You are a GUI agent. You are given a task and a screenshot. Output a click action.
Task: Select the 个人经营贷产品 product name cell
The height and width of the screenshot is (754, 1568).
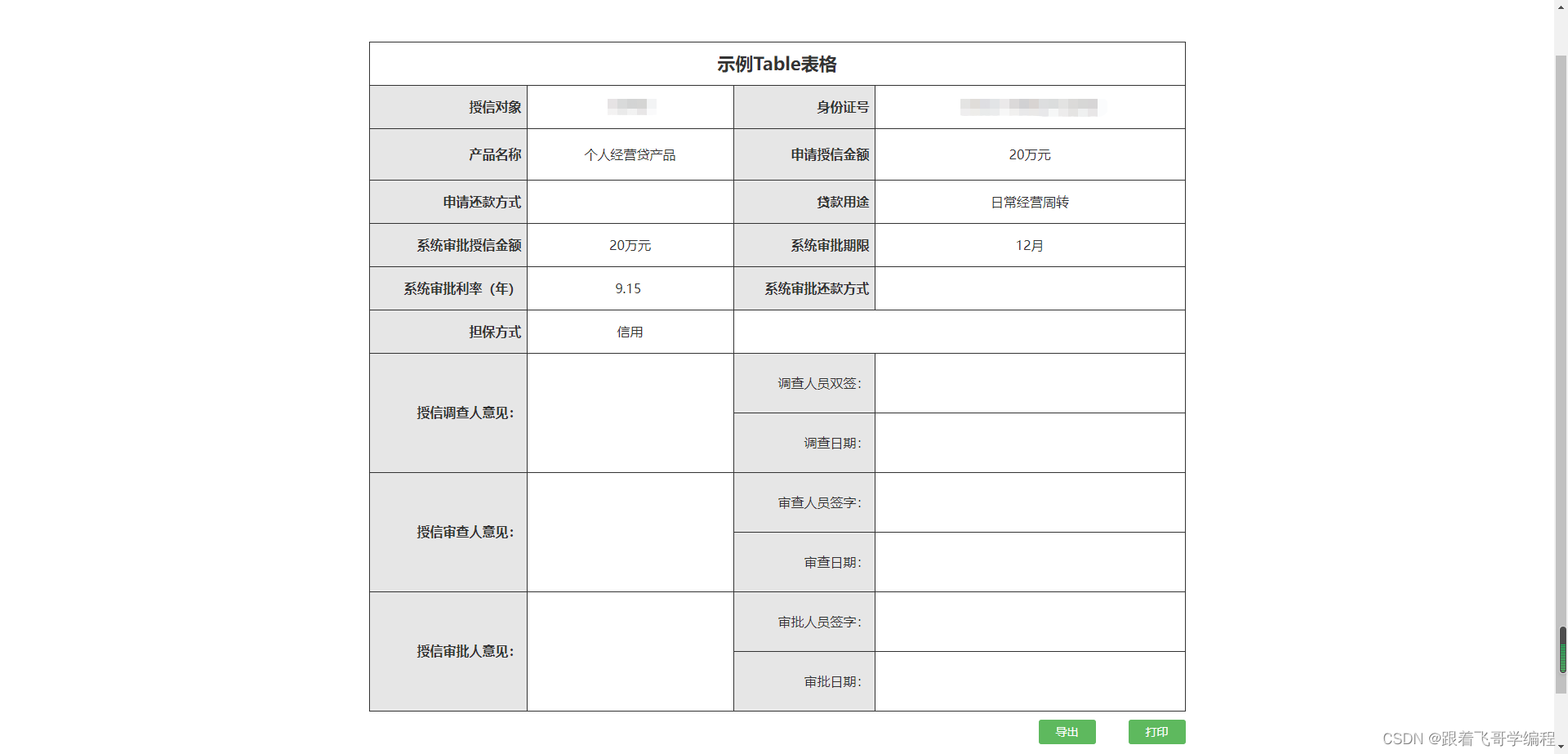pyautogui.click(x=630, y=154)
